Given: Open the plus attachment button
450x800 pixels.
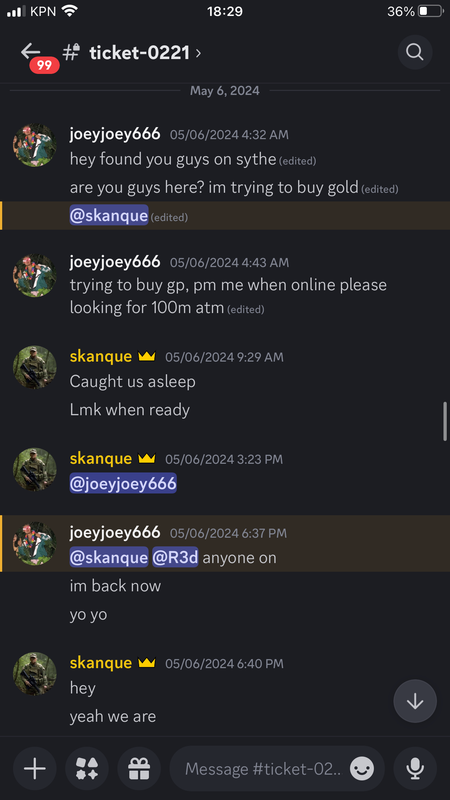Looking at the screenshot, I should [35, 768].
